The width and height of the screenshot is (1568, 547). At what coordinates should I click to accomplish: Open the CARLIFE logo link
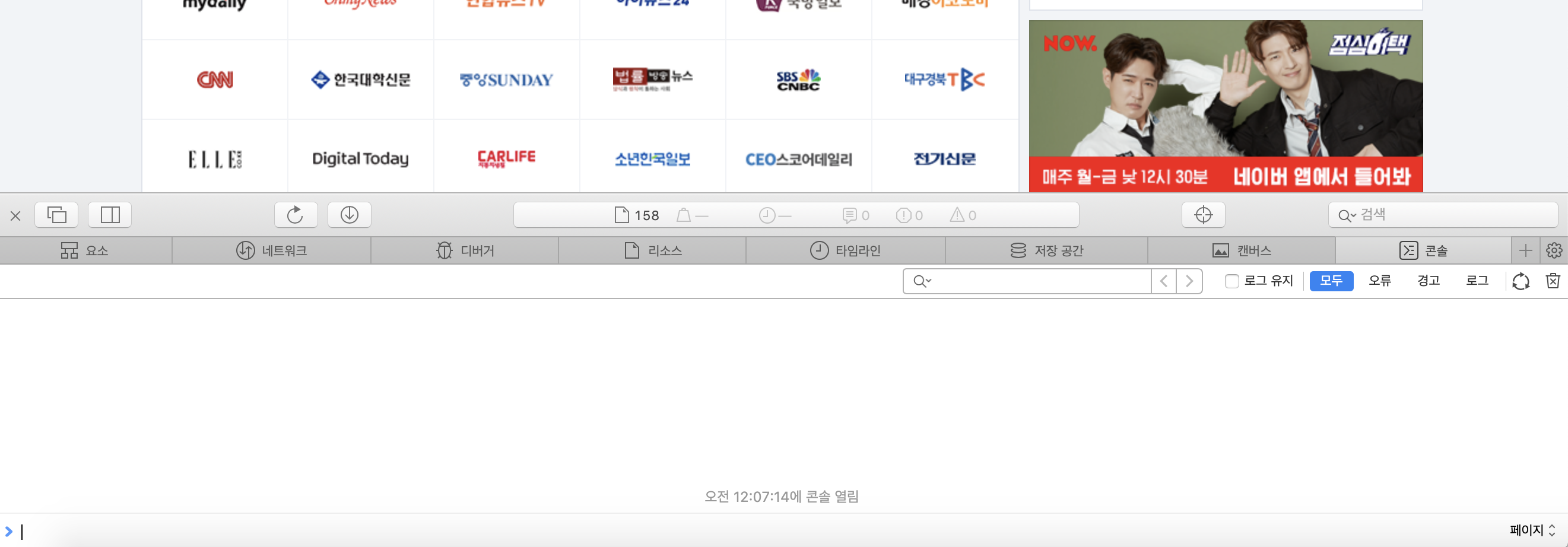coord(507,158)
